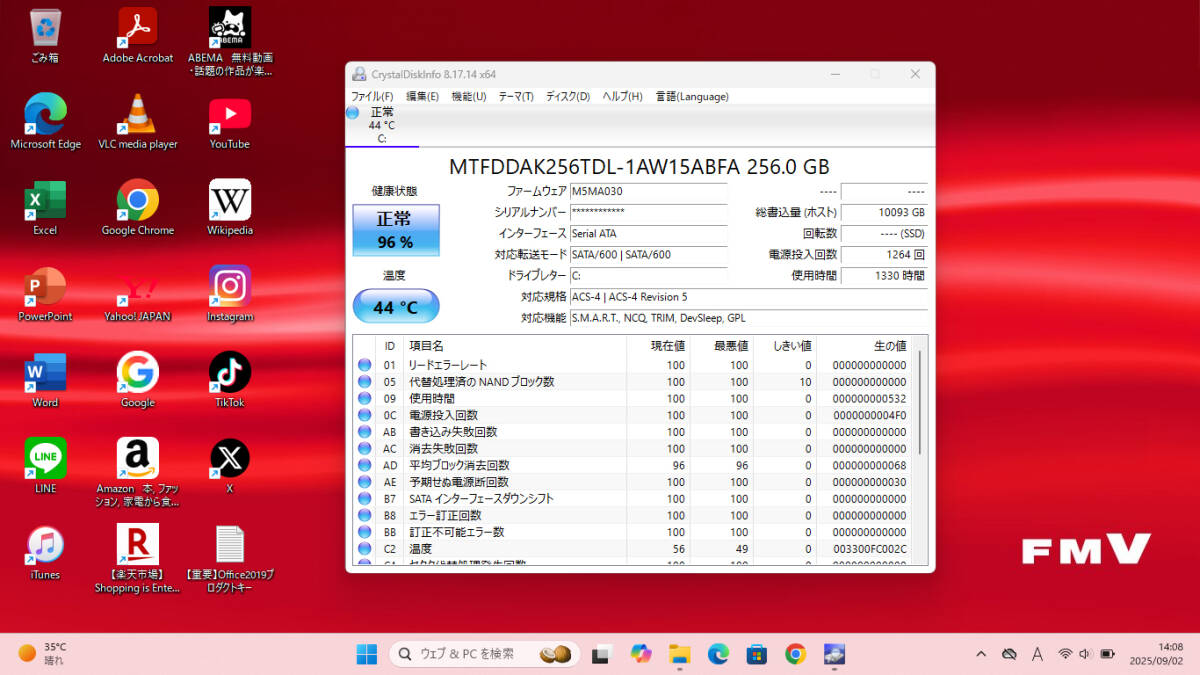
Task: Open Adobe Acrobat desktop shortcut
Action: [138, 36]
